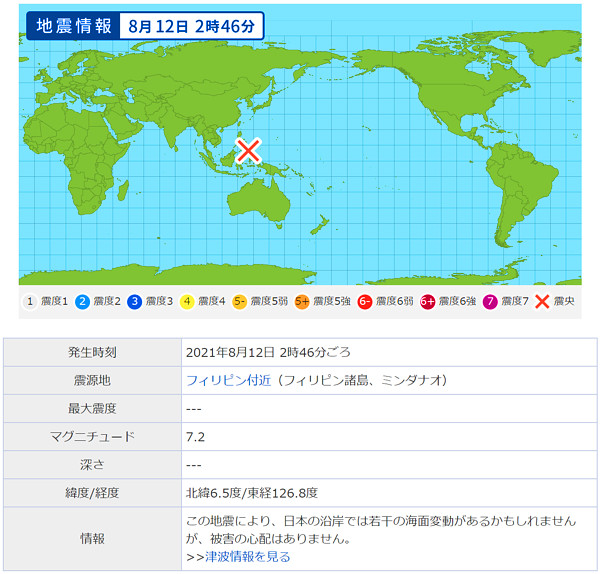Click the crimson 6+ 震度6強 legend icon
The height and width of the screenshot is (574, 600).
[427, 302]
